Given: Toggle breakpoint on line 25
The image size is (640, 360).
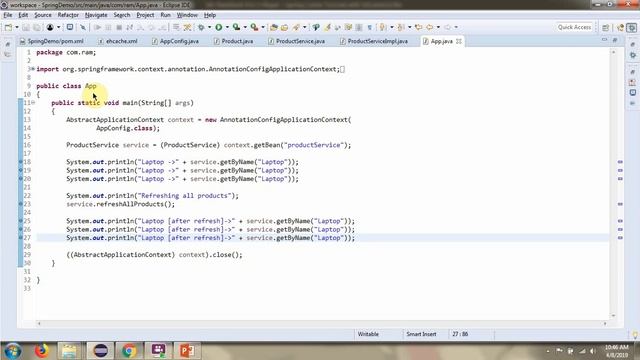Looking at the screenshot, I should point(21,221).
